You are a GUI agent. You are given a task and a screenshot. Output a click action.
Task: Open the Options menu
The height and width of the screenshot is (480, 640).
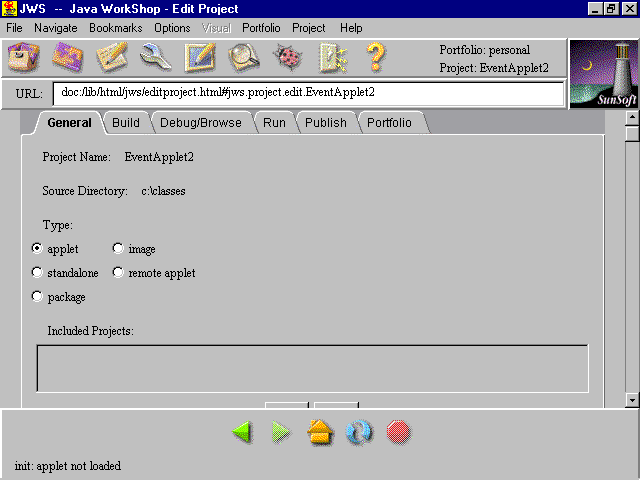click(x=172, y=28)
